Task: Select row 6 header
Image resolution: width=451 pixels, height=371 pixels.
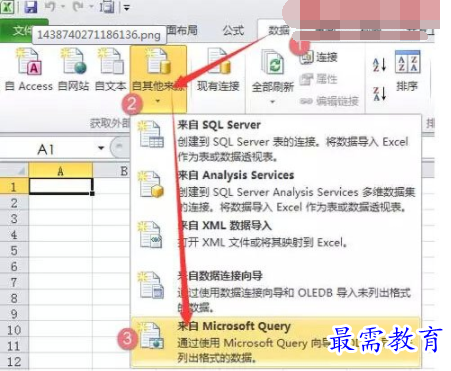Action: pyautogui.click(x=14, y=266)
